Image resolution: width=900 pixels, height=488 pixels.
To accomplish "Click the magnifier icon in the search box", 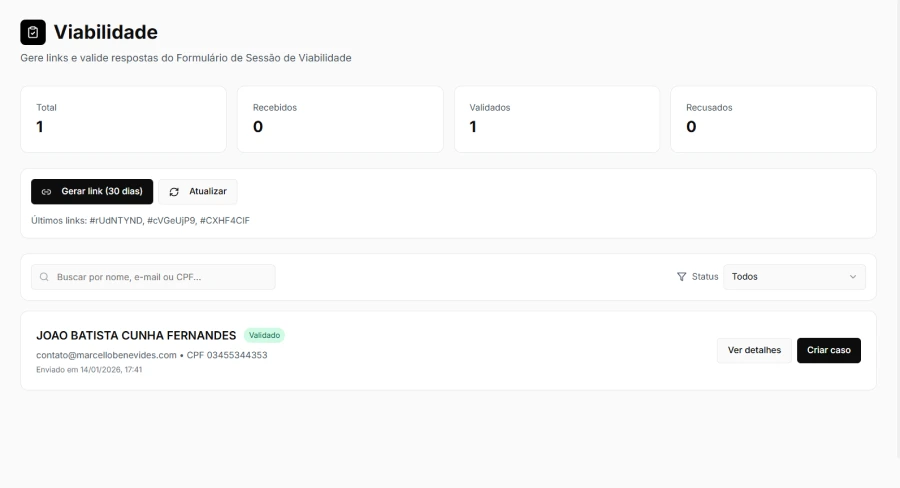I will click(x=44, y=277).
